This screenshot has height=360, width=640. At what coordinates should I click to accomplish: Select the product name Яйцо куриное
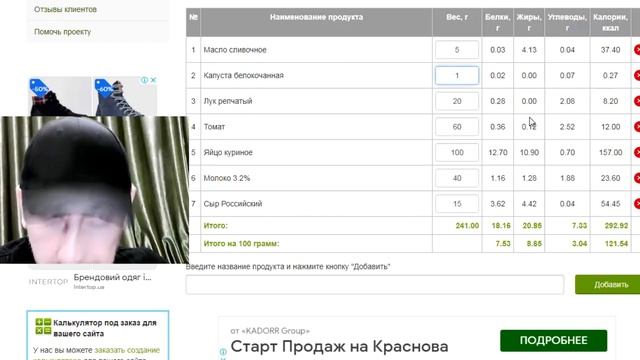(x=228, y=153)
